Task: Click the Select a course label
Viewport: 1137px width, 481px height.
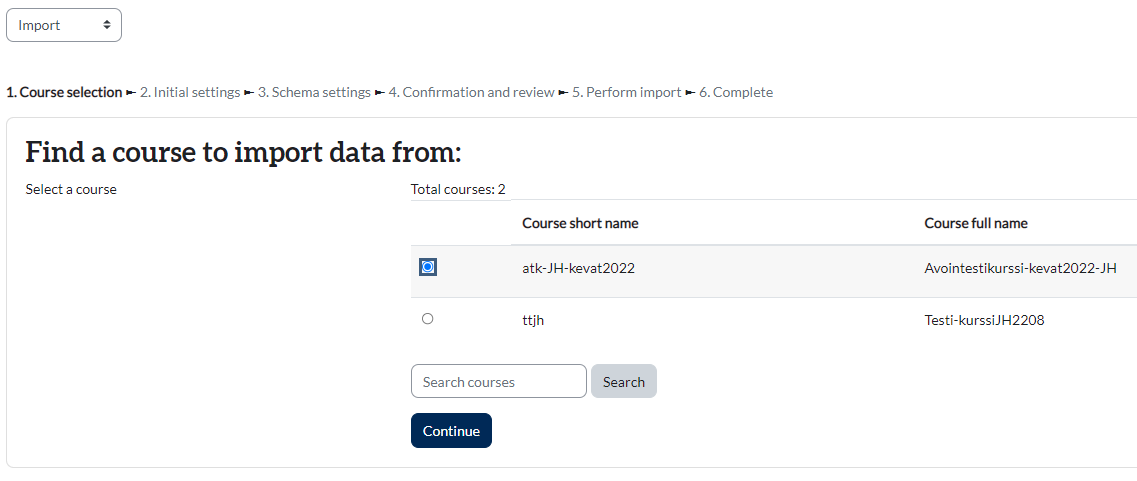Action: tap(71, 189)
